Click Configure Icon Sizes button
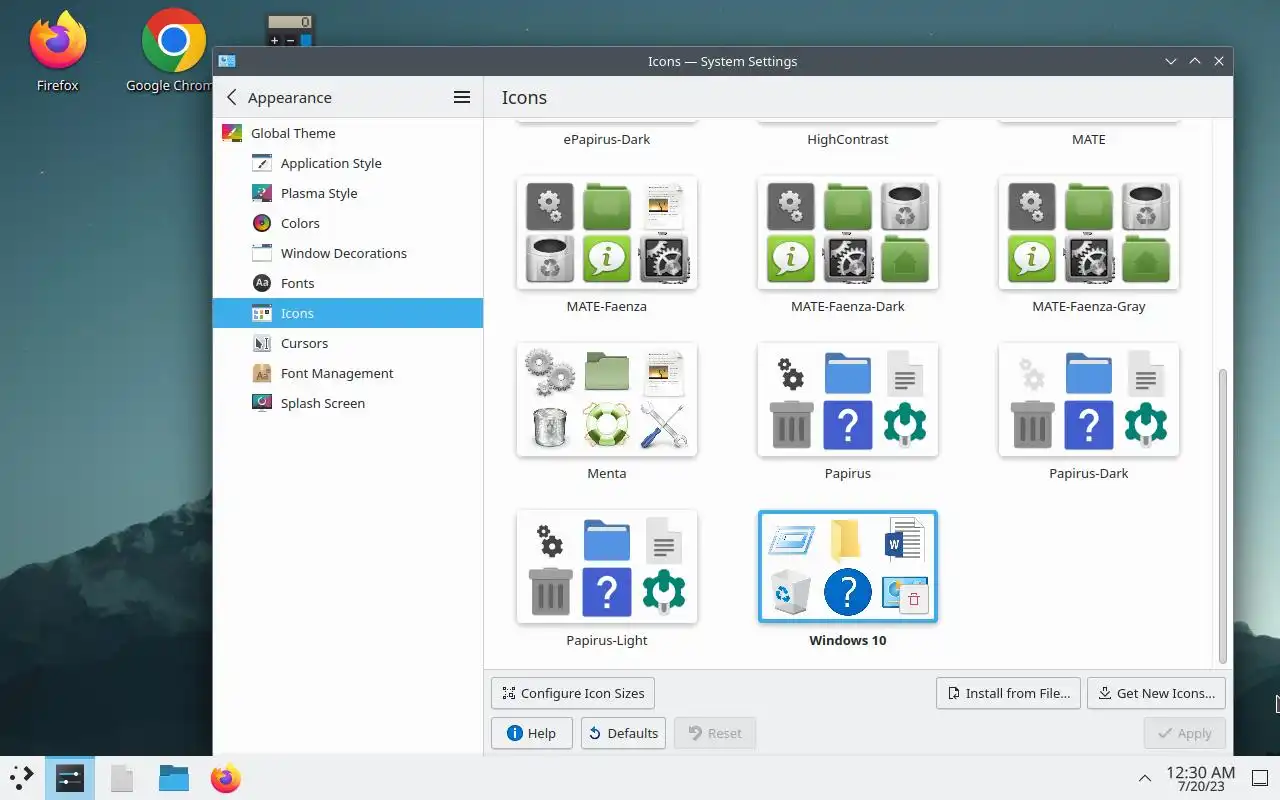The image size is (1280, 800). [573, 693]
